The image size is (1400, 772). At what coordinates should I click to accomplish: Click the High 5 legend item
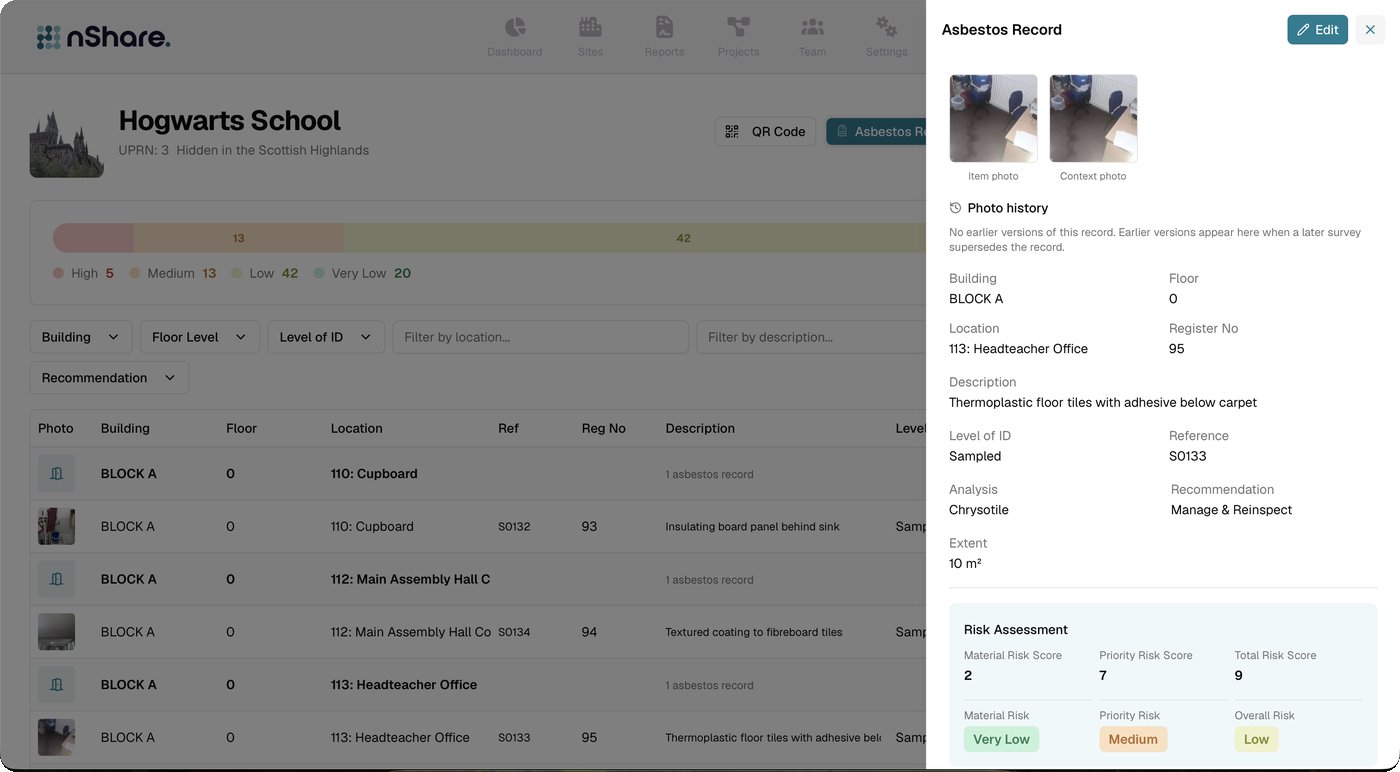pyautogui.click(x=83, y=273)
